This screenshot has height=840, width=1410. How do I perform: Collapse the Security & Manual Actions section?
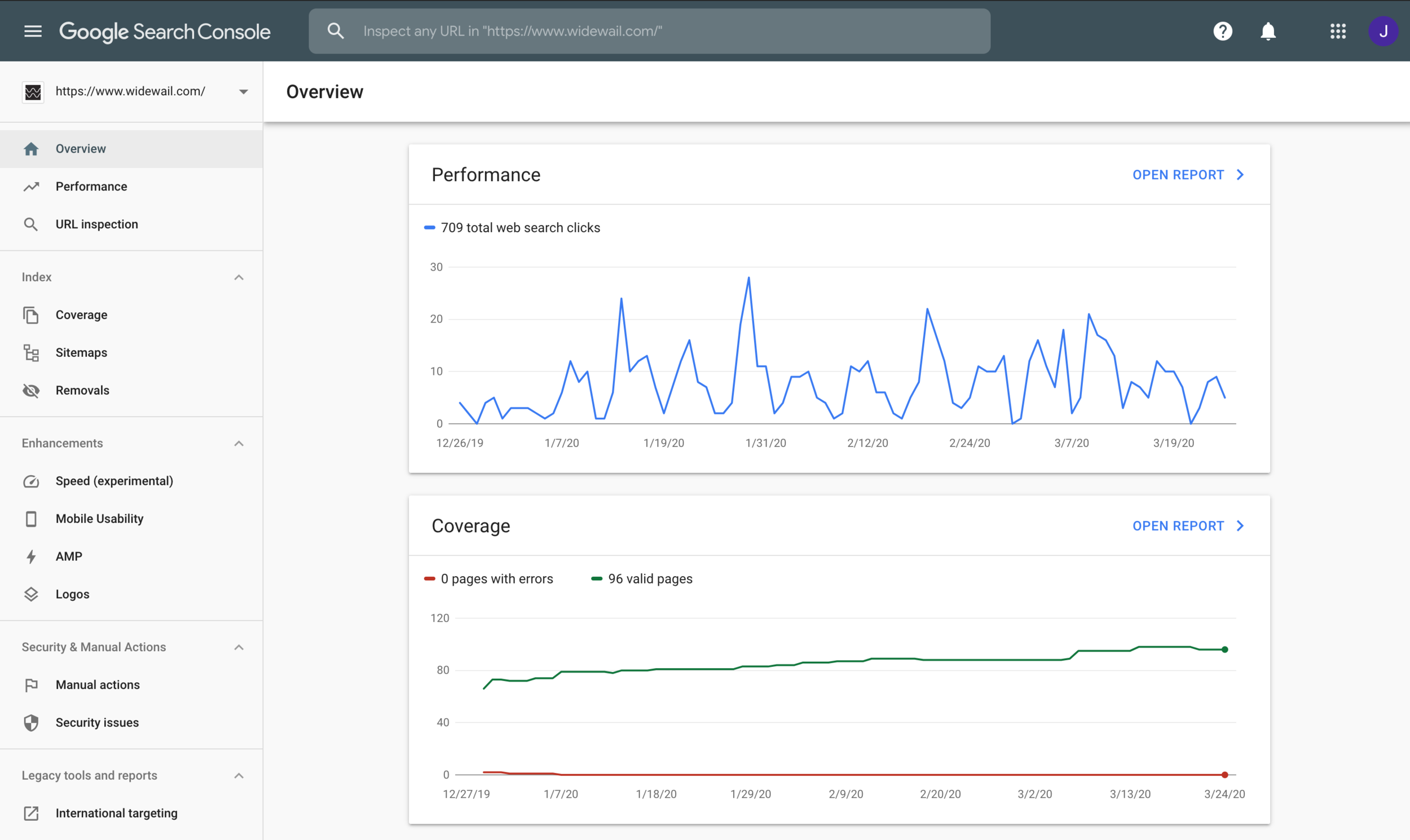[239, 647]
